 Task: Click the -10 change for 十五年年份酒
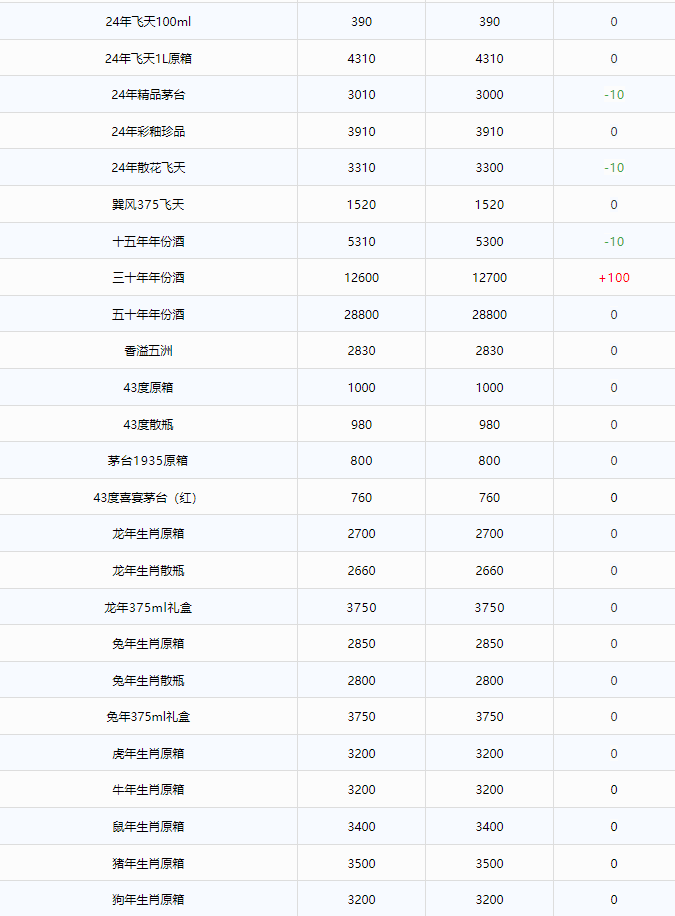click(614, 241)
